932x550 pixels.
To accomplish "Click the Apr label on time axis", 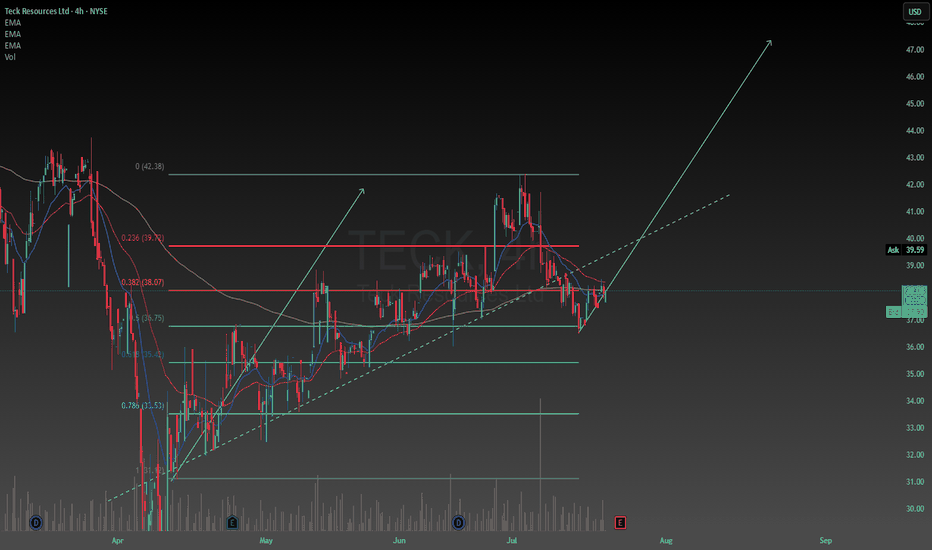I will [x=118, y=540].
